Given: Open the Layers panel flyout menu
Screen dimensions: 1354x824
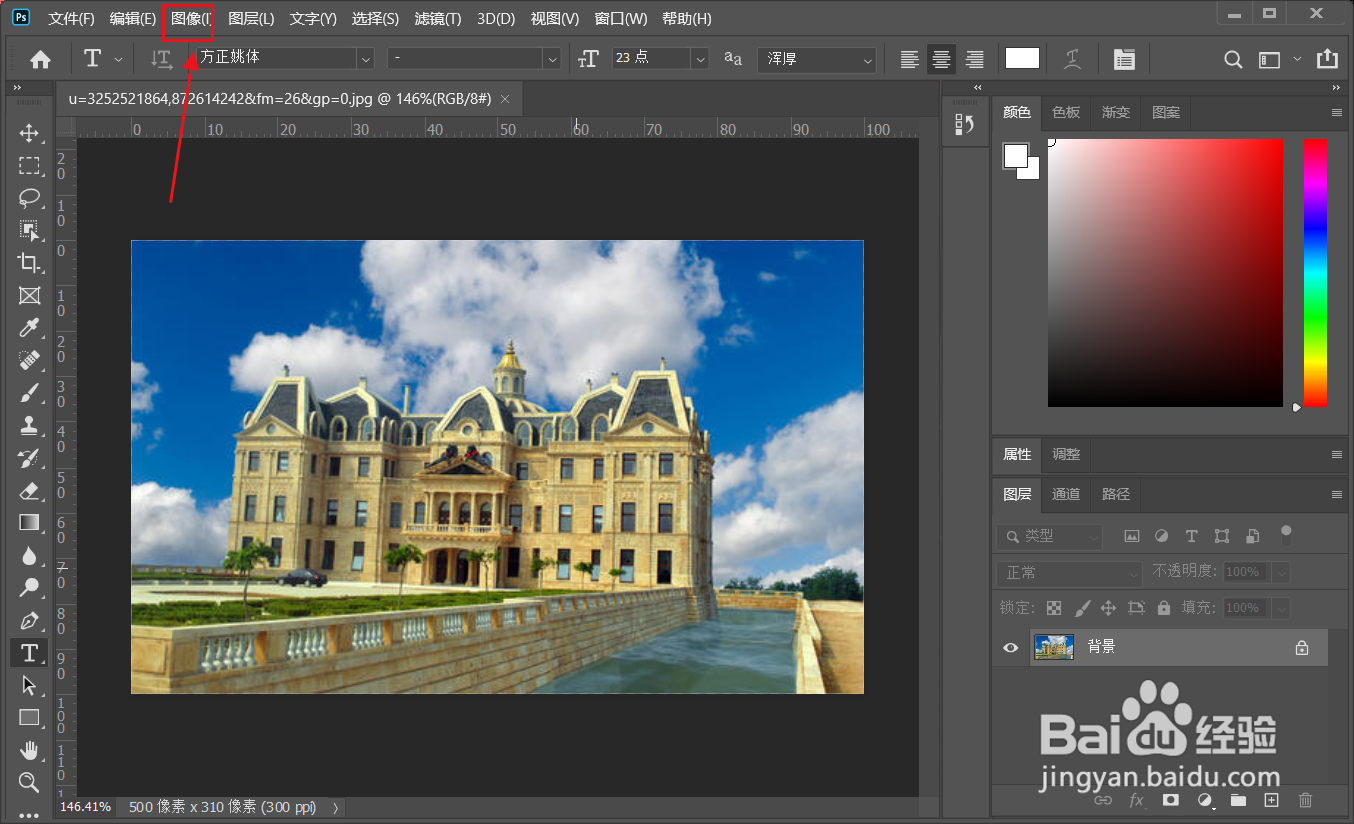Looking at the screenshot, I should [x=1337, y=494].
